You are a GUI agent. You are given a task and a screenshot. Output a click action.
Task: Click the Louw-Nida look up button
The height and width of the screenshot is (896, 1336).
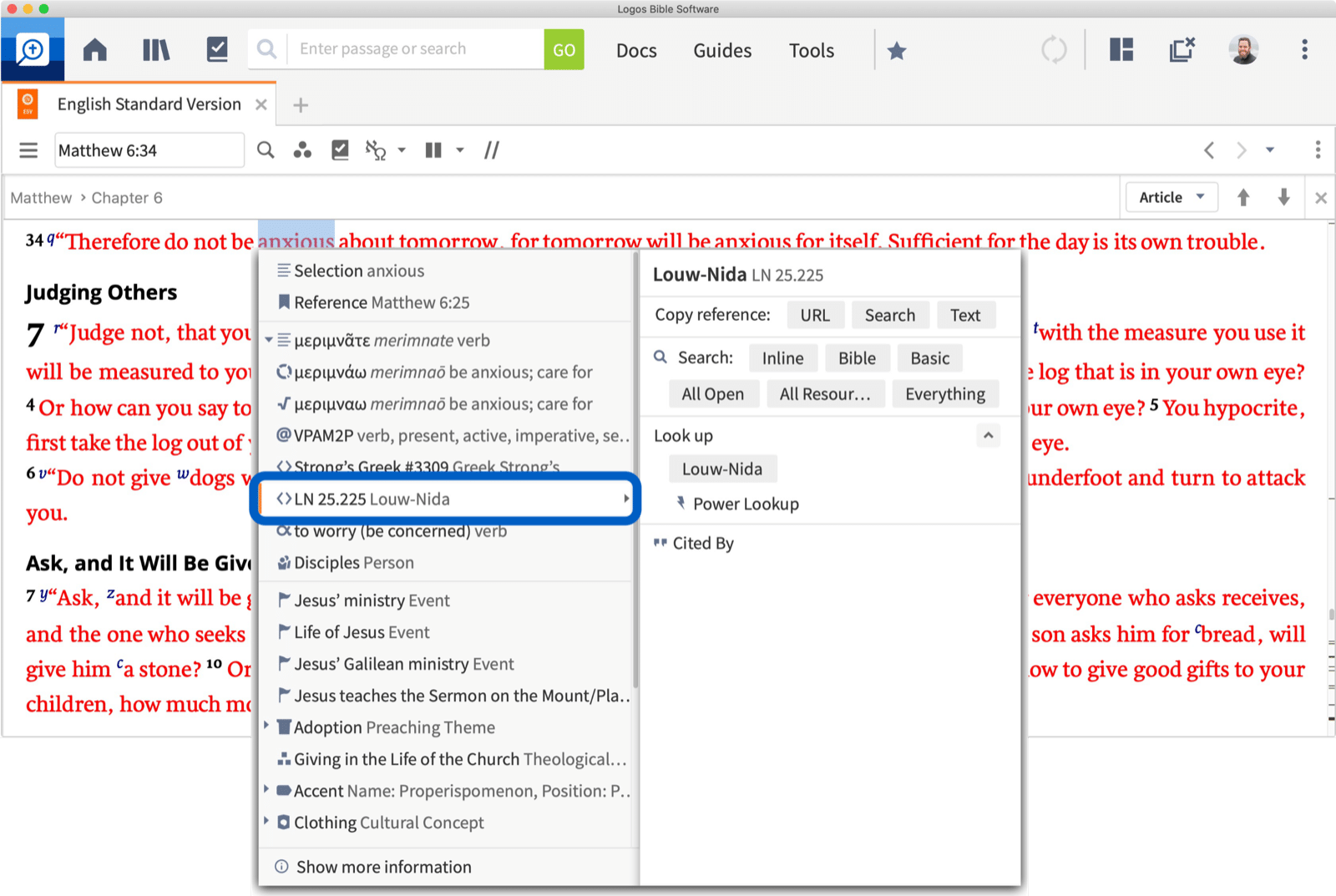click(722, 468)
